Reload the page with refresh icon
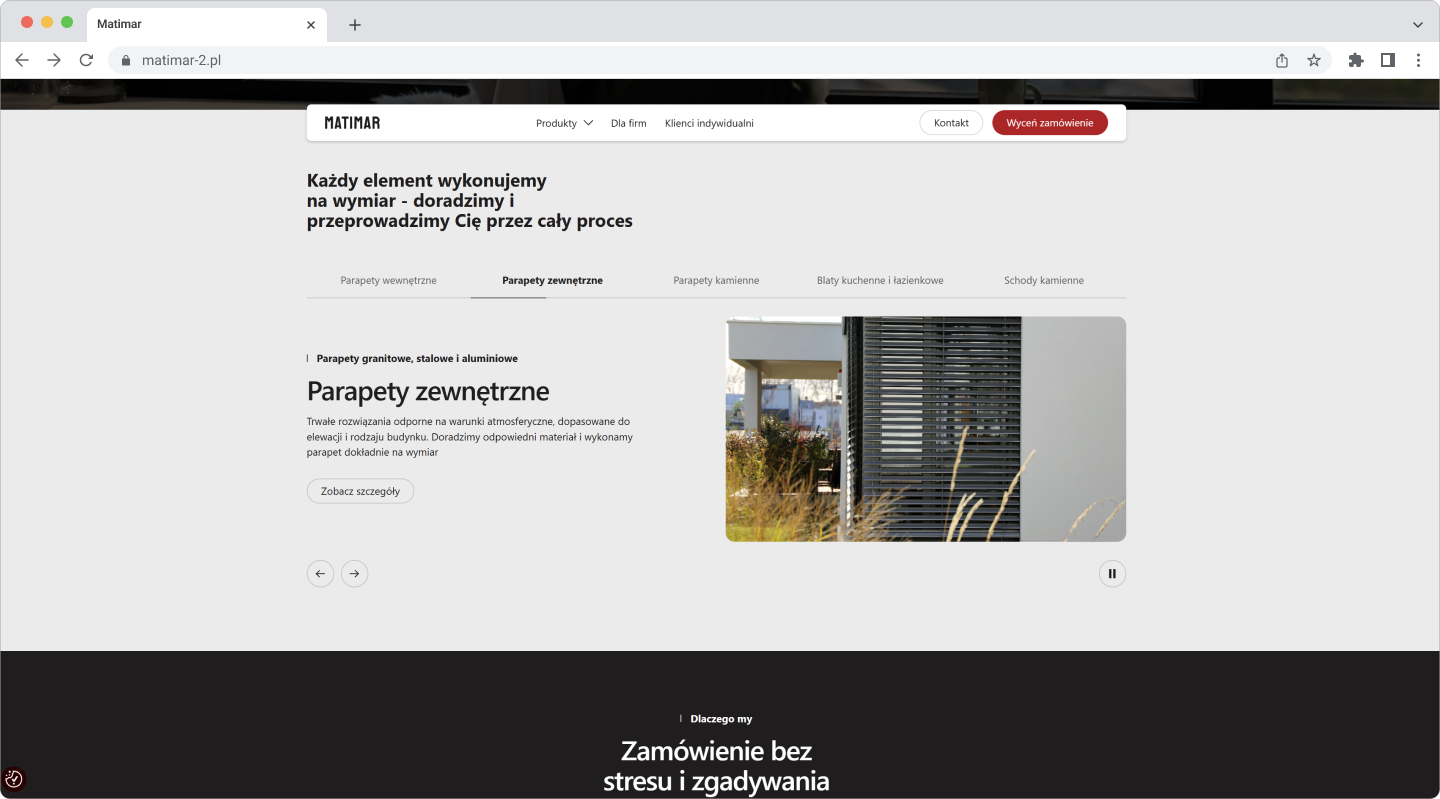This screenshot has height=799, width=1440. pos(86,60)
